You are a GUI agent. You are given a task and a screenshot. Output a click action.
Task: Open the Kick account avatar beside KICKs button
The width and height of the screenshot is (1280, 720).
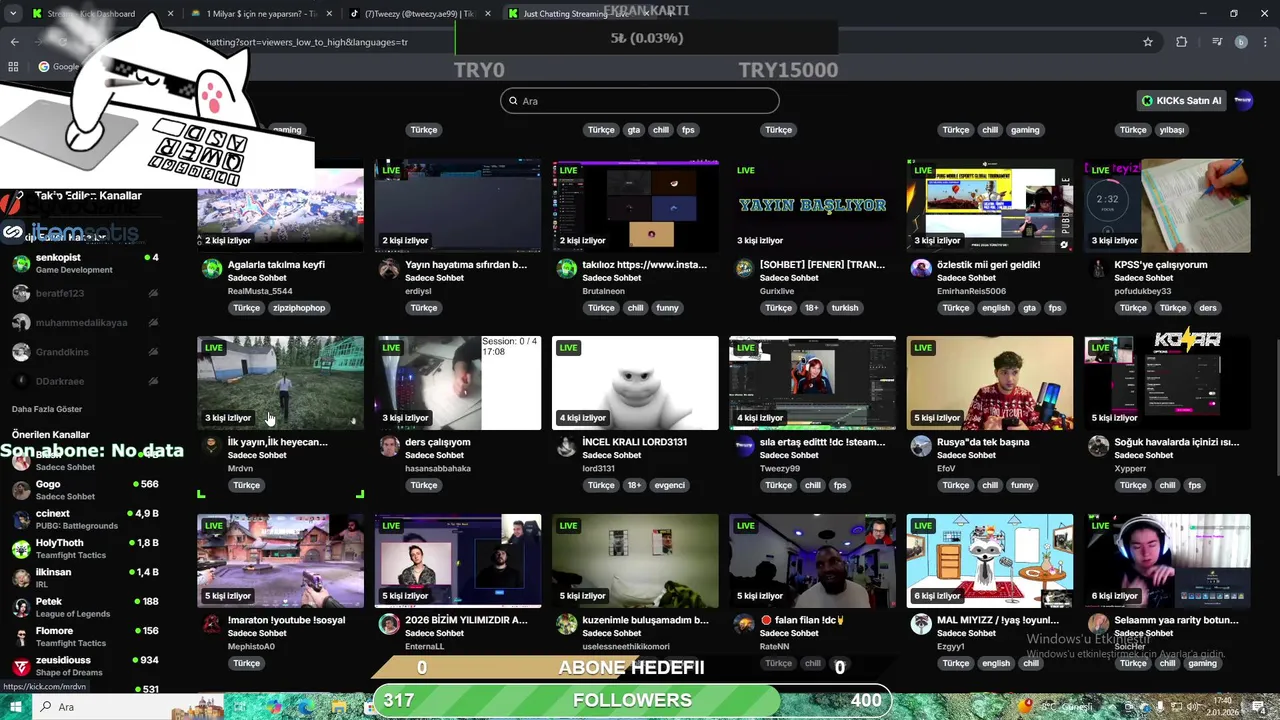(x=1243, y=100)
